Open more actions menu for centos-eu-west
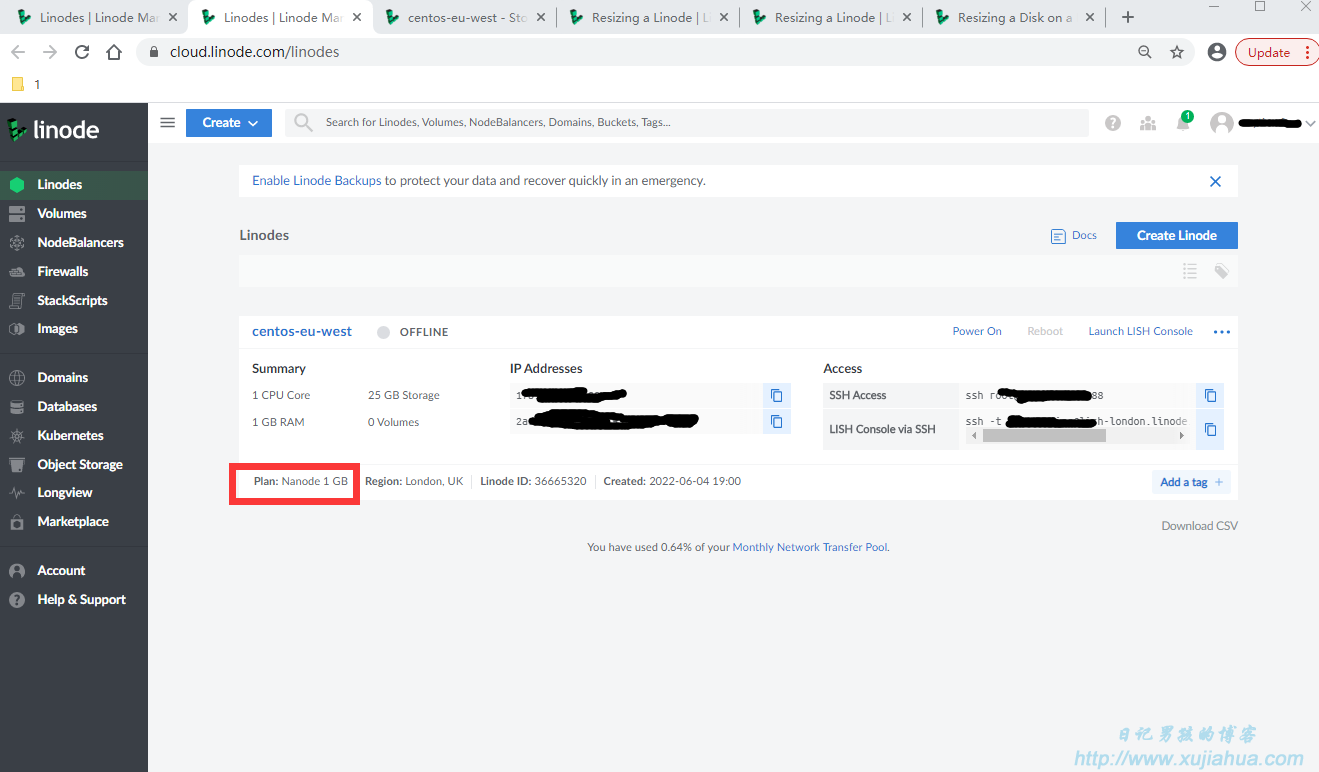The height and width of the screenshot is (772, 1319). (1221, 332)
